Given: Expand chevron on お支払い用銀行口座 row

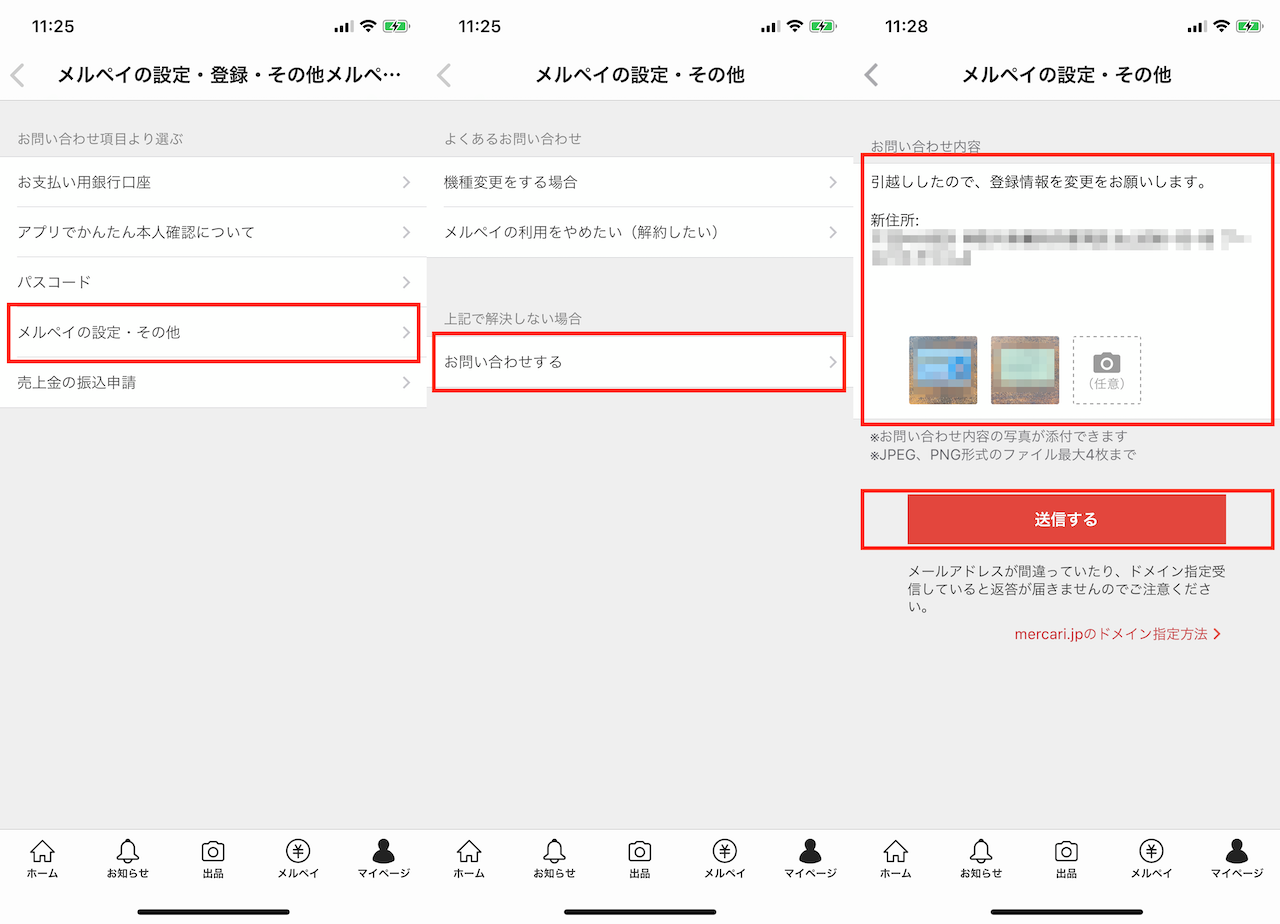Looking at the screenshot, I should point(406,182).
